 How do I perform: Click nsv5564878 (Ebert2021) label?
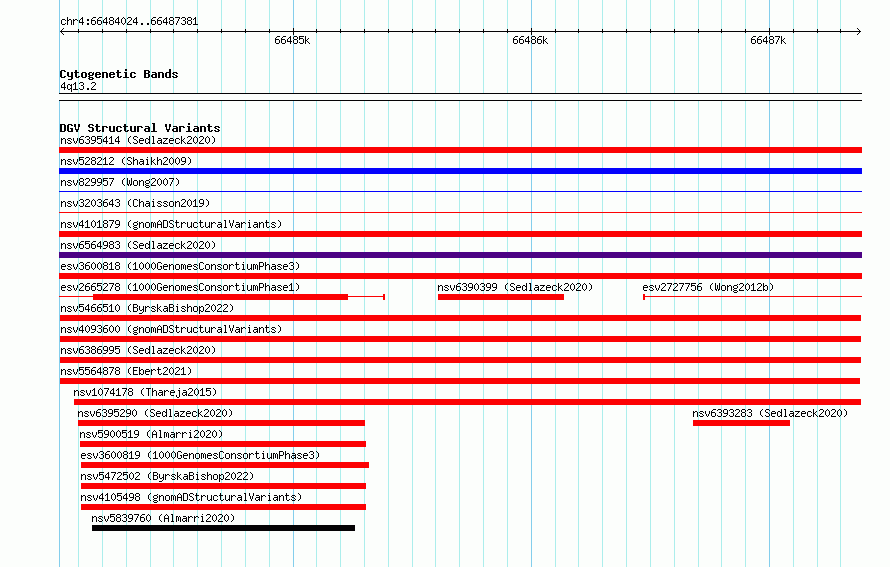click(126, 371)
